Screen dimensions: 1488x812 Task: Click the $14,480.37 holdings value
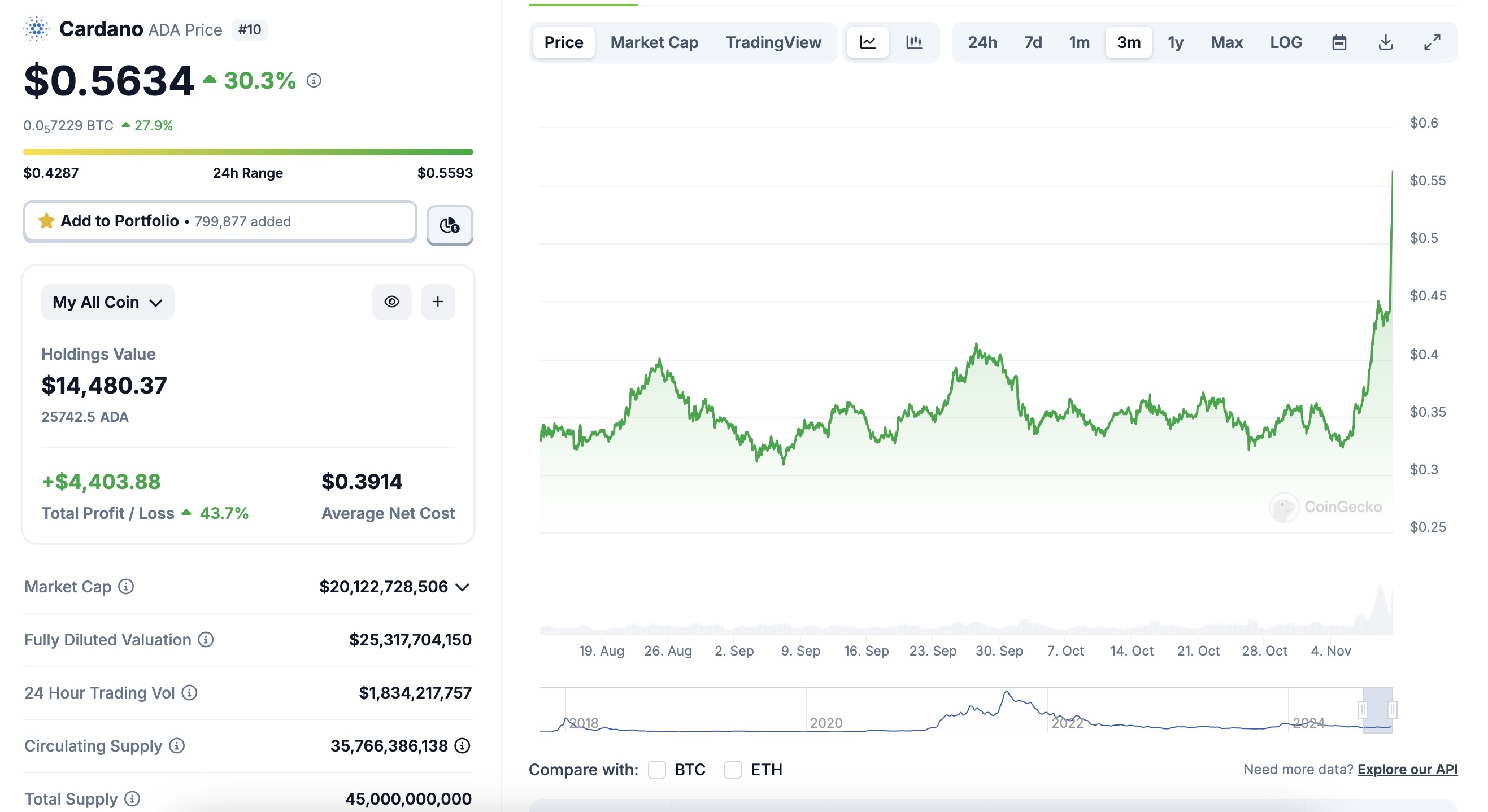[x=104, y=385]
